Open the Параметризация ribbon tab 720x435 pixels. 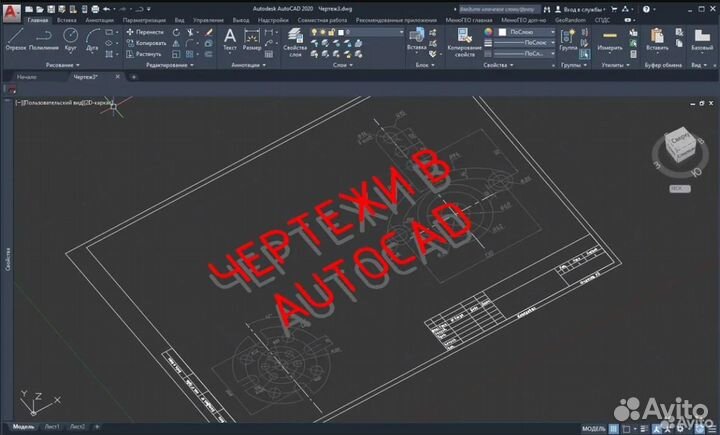coord(144,20)
